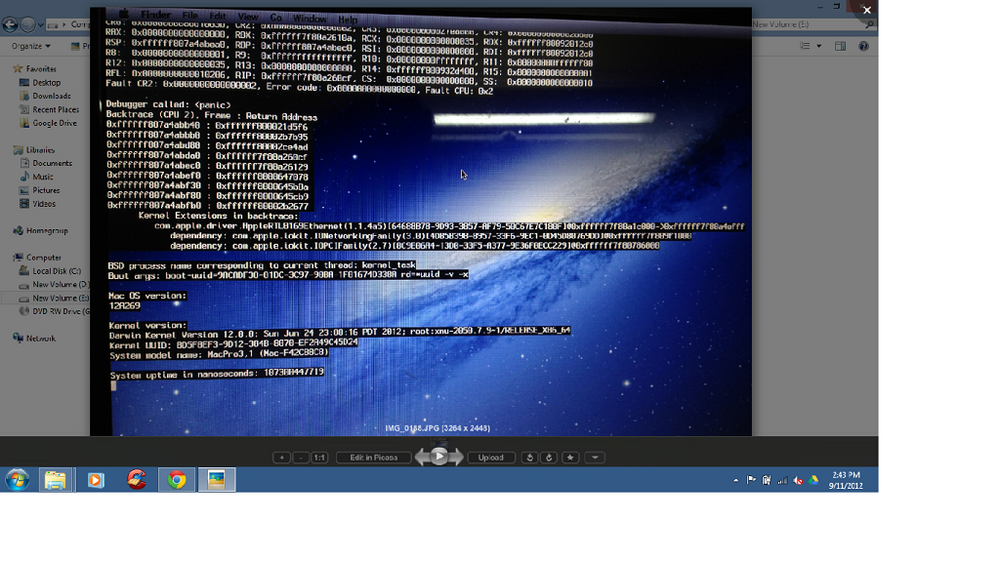The image size is (1000, 561).
Task: Go to previous image with left arrow
Action: click(421, 458)
